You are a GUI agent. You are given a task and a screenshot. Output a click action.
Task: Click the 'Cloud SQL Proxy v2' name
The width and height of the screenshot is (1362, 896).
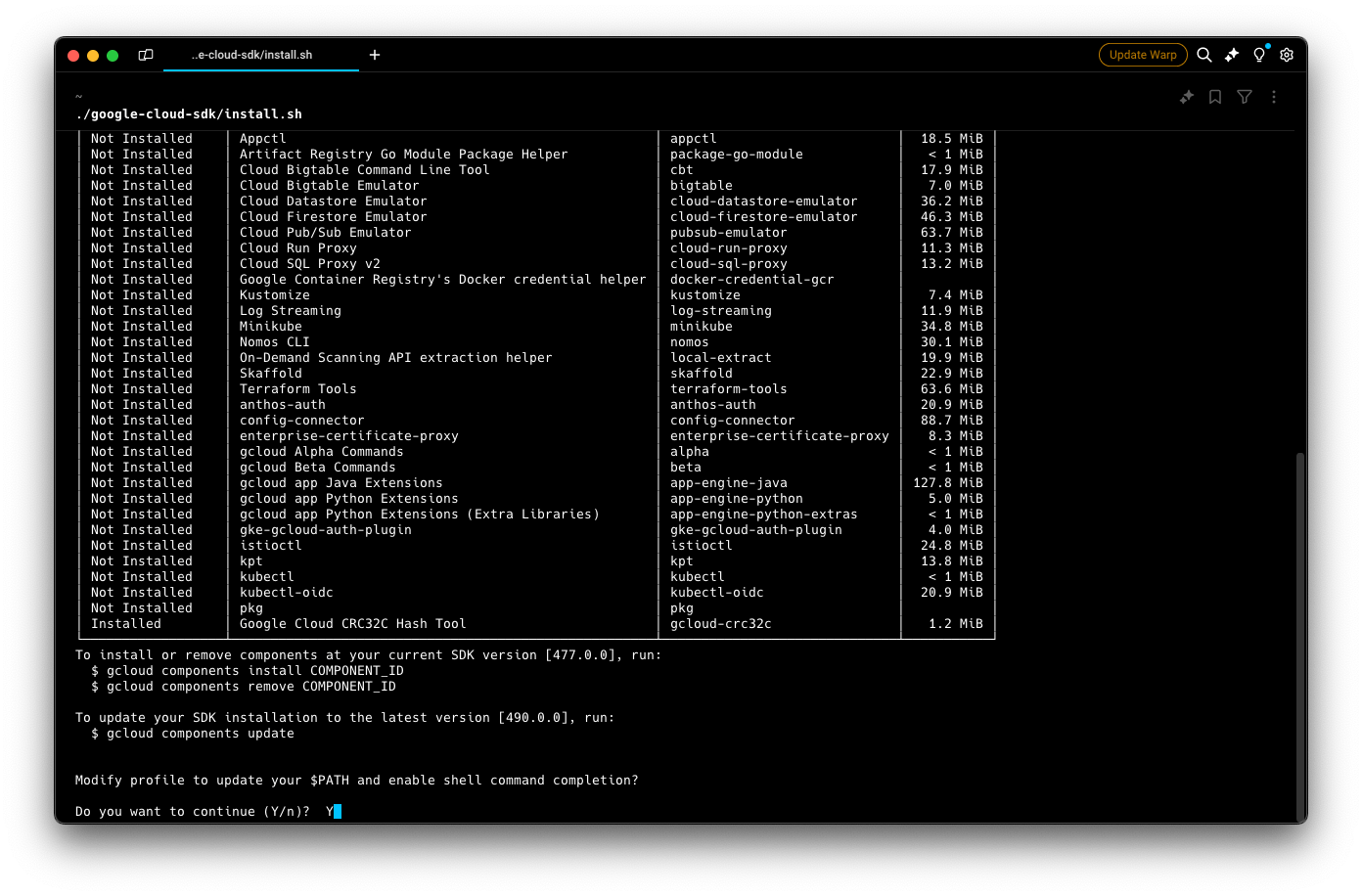(310, 264)
